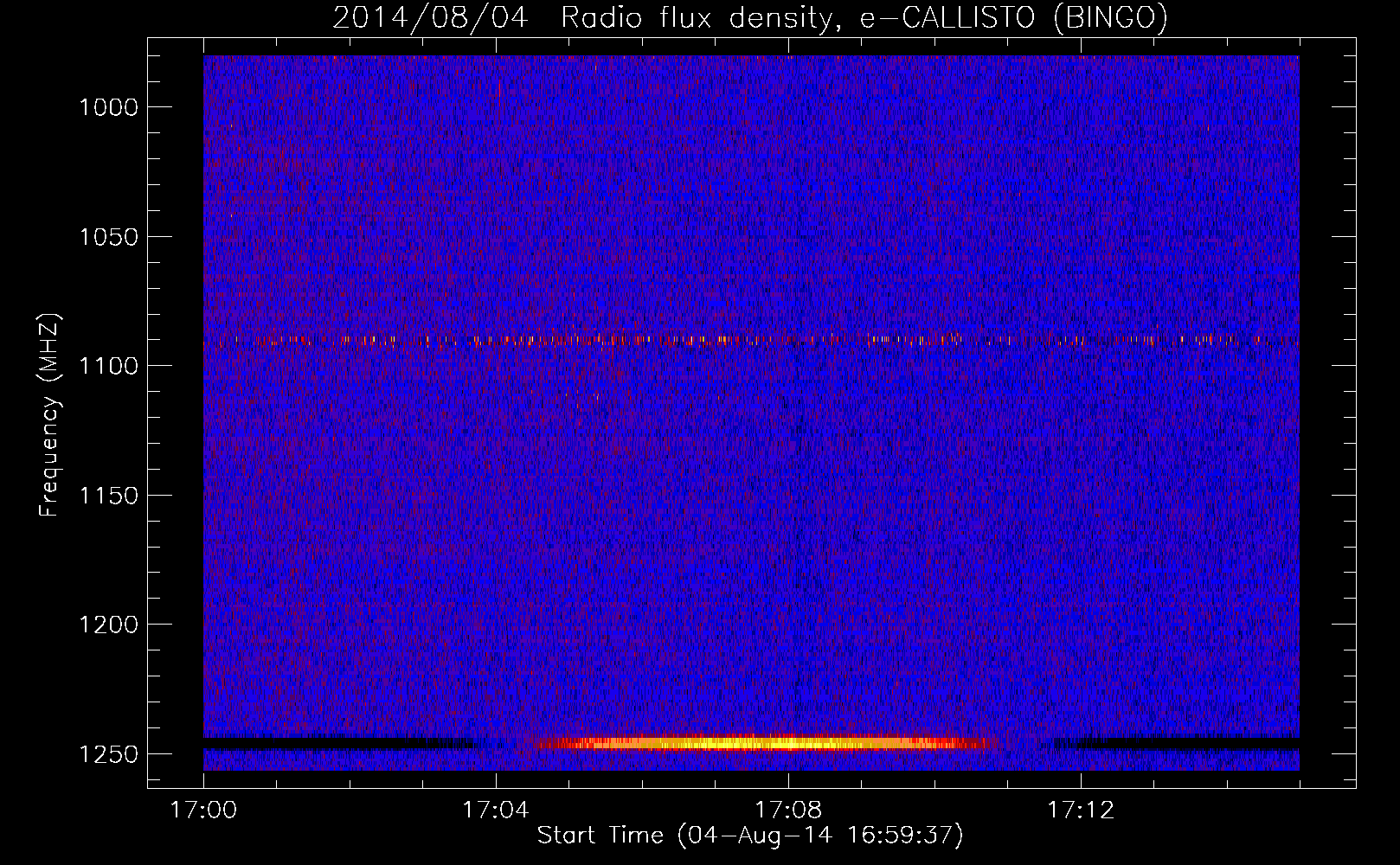Click the 1150 frequency axis label
This screenshot has width=1400, height=865.
tap(108, 496)
